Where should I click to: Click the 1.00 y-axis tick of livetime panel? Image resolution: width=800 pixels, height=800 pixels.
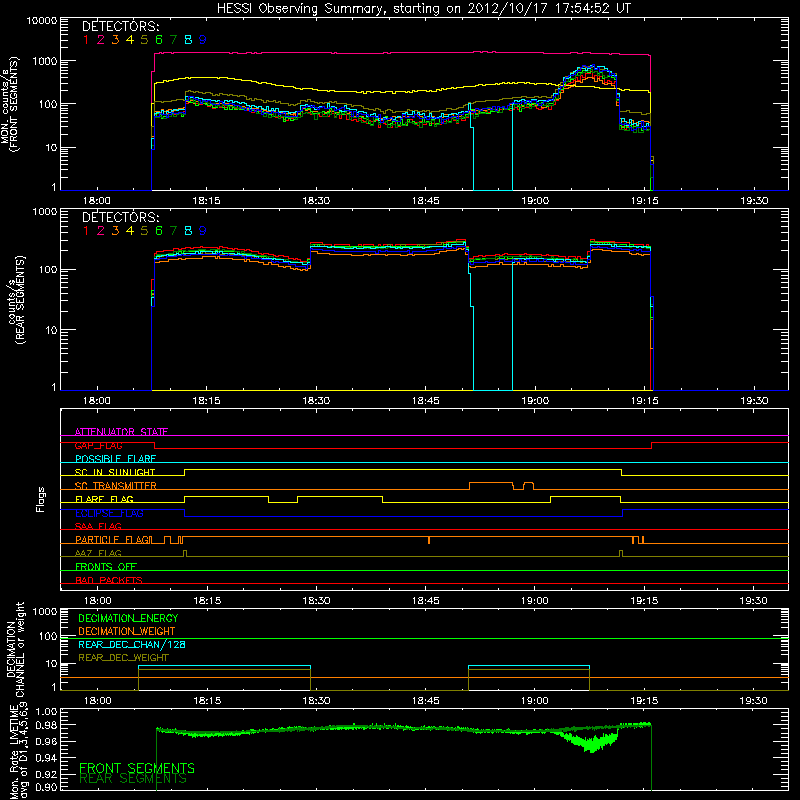pyautogui.click(x=47, y=712)
